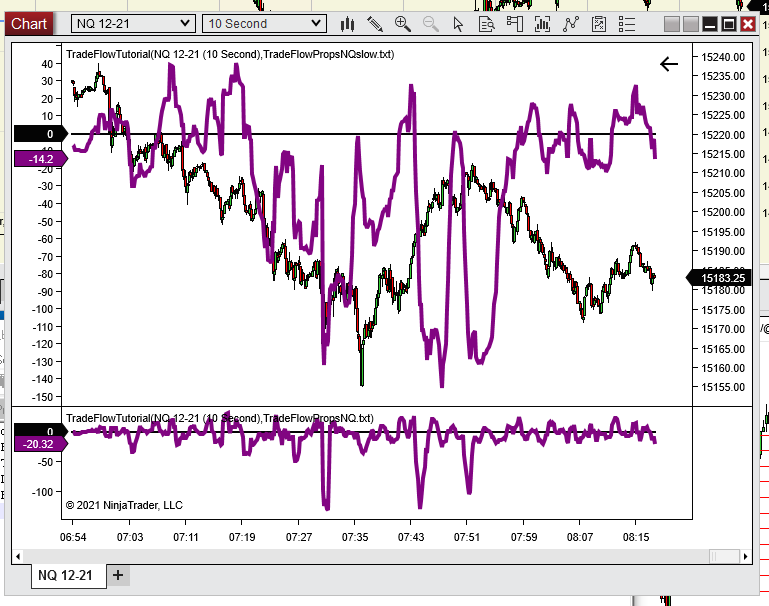This screenshot has width=769, height=606.
Task: Click the 07:35 time axis label
Action: pyautogui.click(x=355, y=537)
